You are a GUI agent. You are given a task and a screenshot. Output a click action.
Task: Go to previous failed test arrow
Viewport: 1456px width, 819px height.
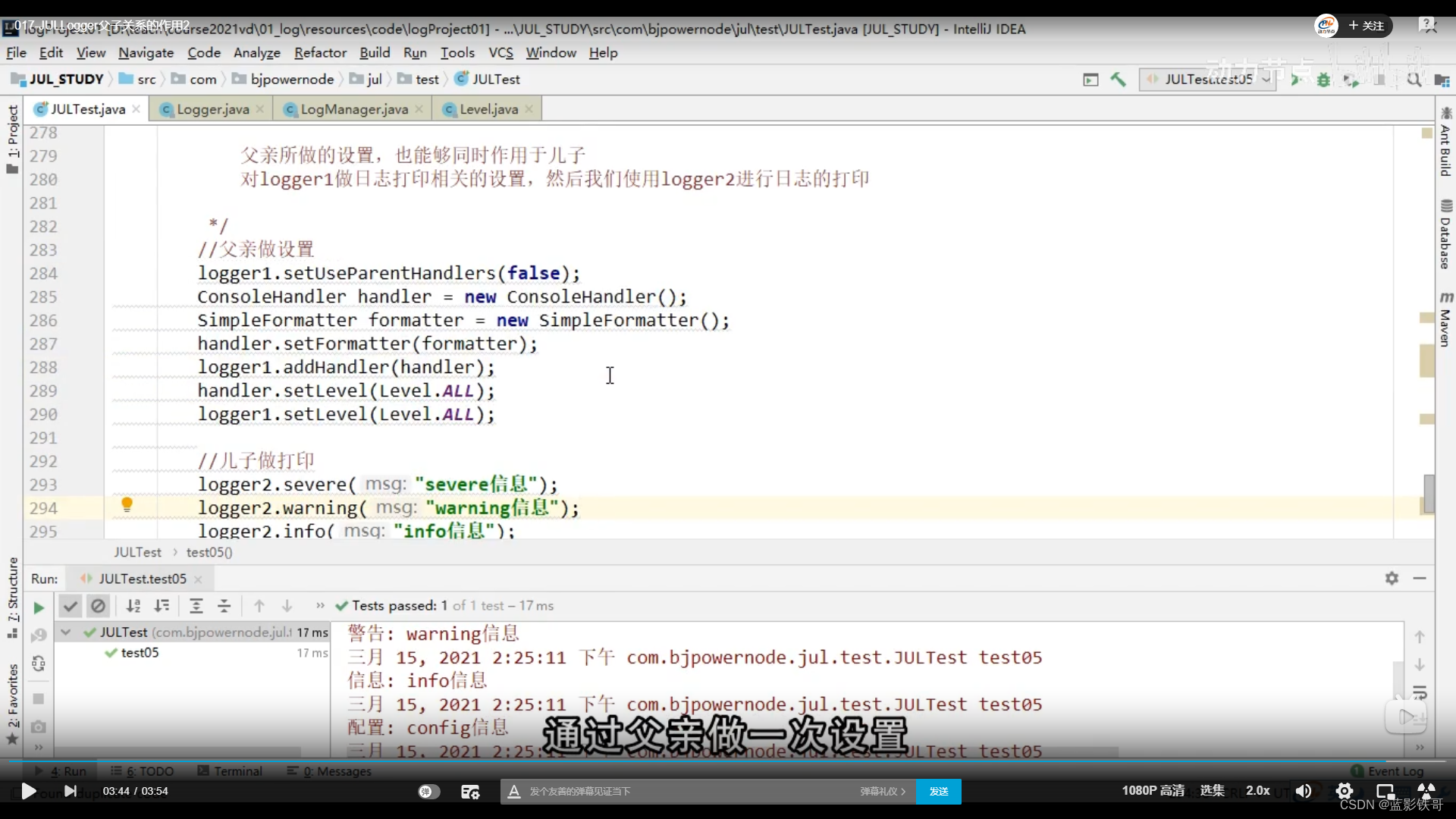[x=259, y=606]
